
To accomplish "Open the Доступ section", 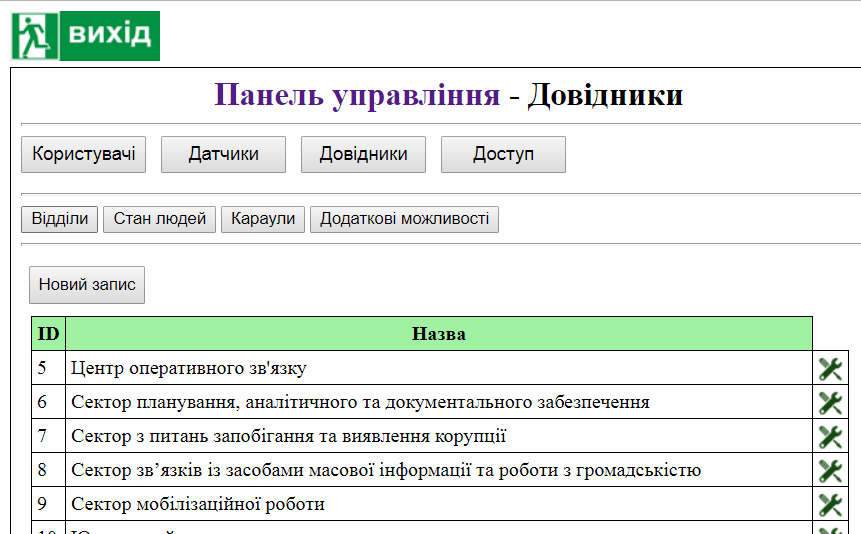I will click(503, 154).
